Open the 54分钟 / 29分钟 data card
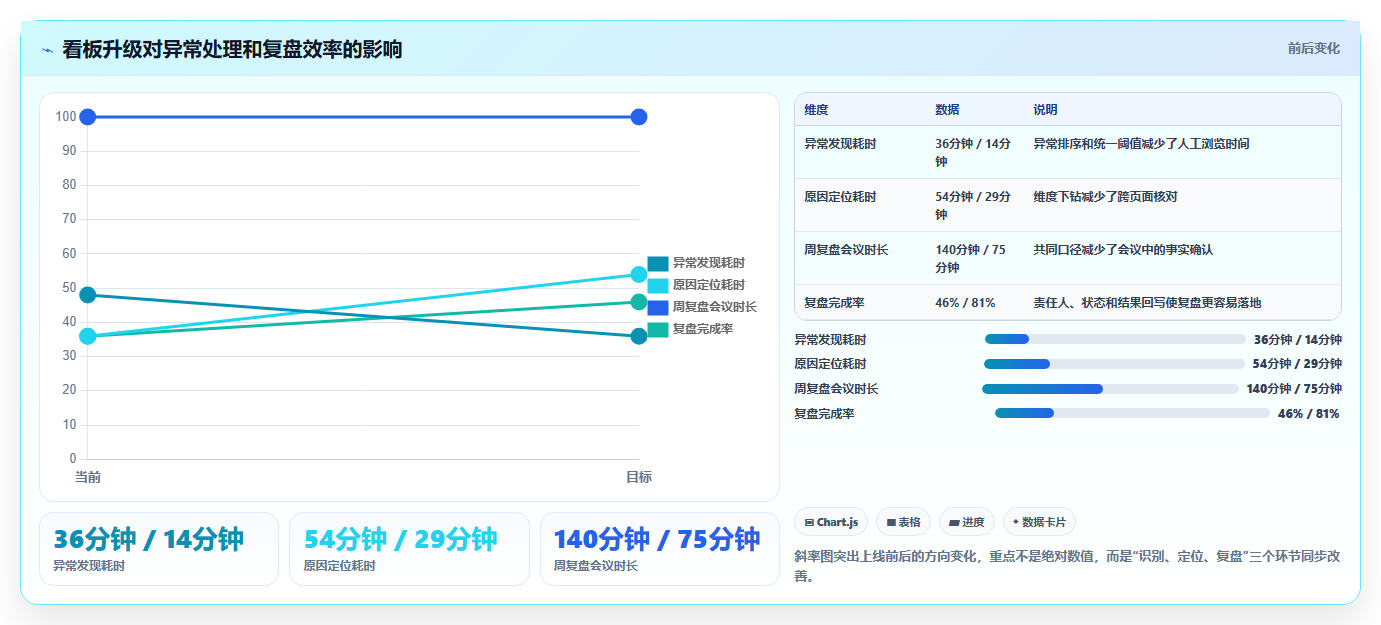The width and height of the screenshot is (1381, 625). point(409,549)
